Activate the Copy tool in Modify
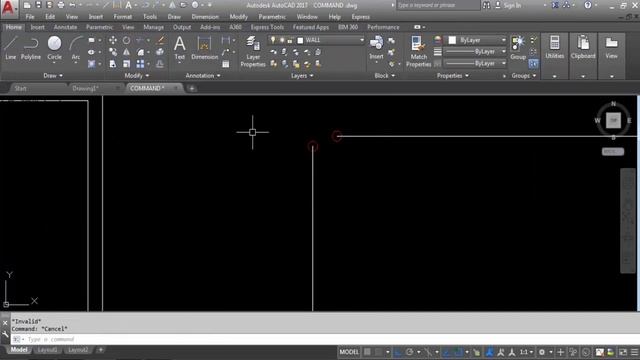 tap(113, 52)
